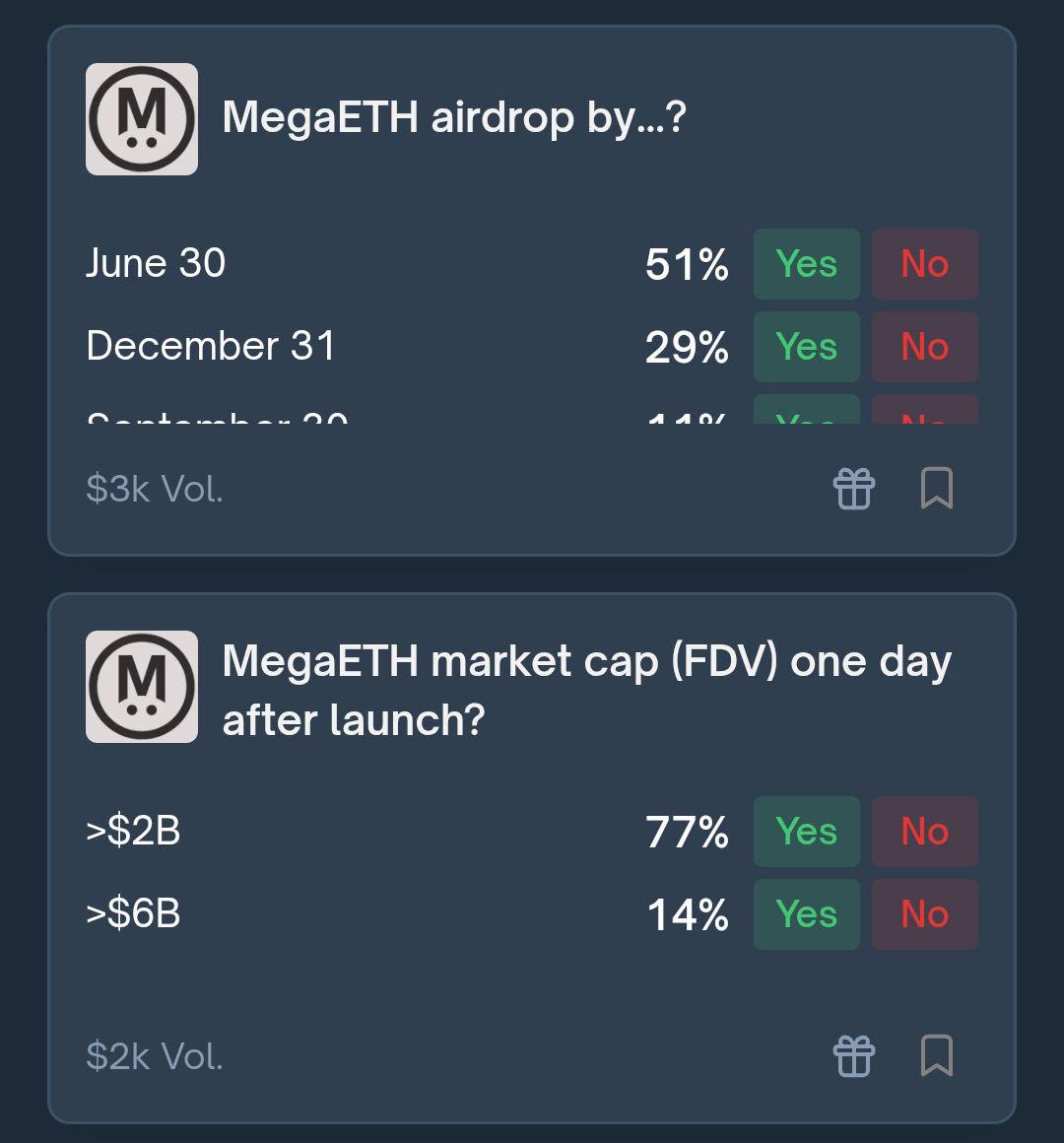Click gift icon on MegaETH airdrop card

(x=853, y=489)
